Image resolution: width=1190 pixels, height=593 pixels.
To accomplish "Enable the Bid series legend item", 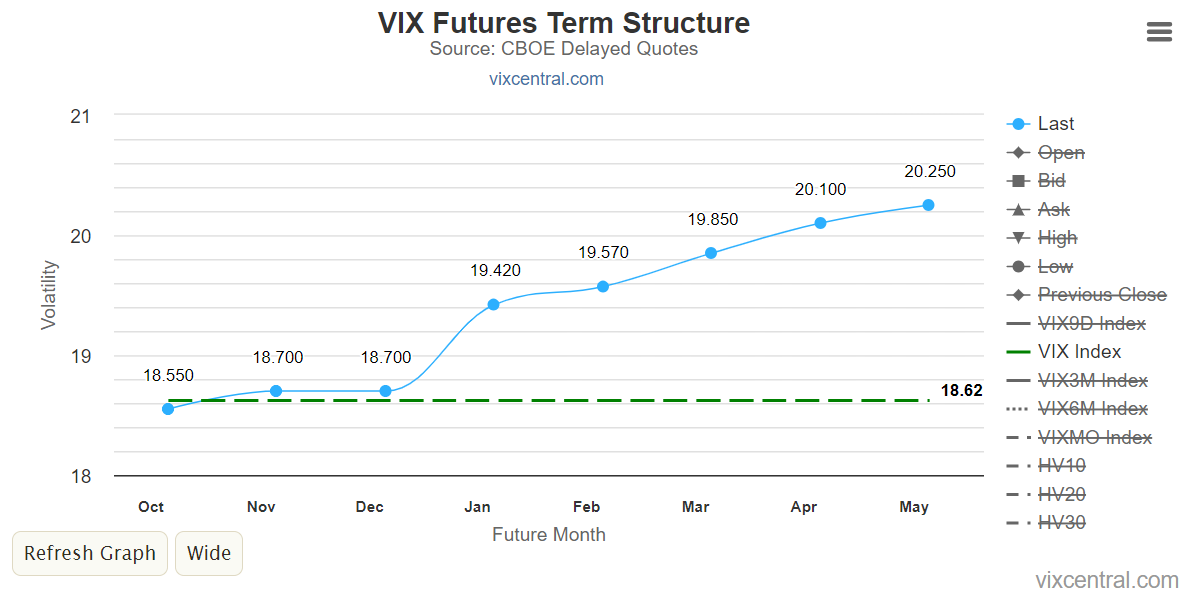I will (1051, 181).
